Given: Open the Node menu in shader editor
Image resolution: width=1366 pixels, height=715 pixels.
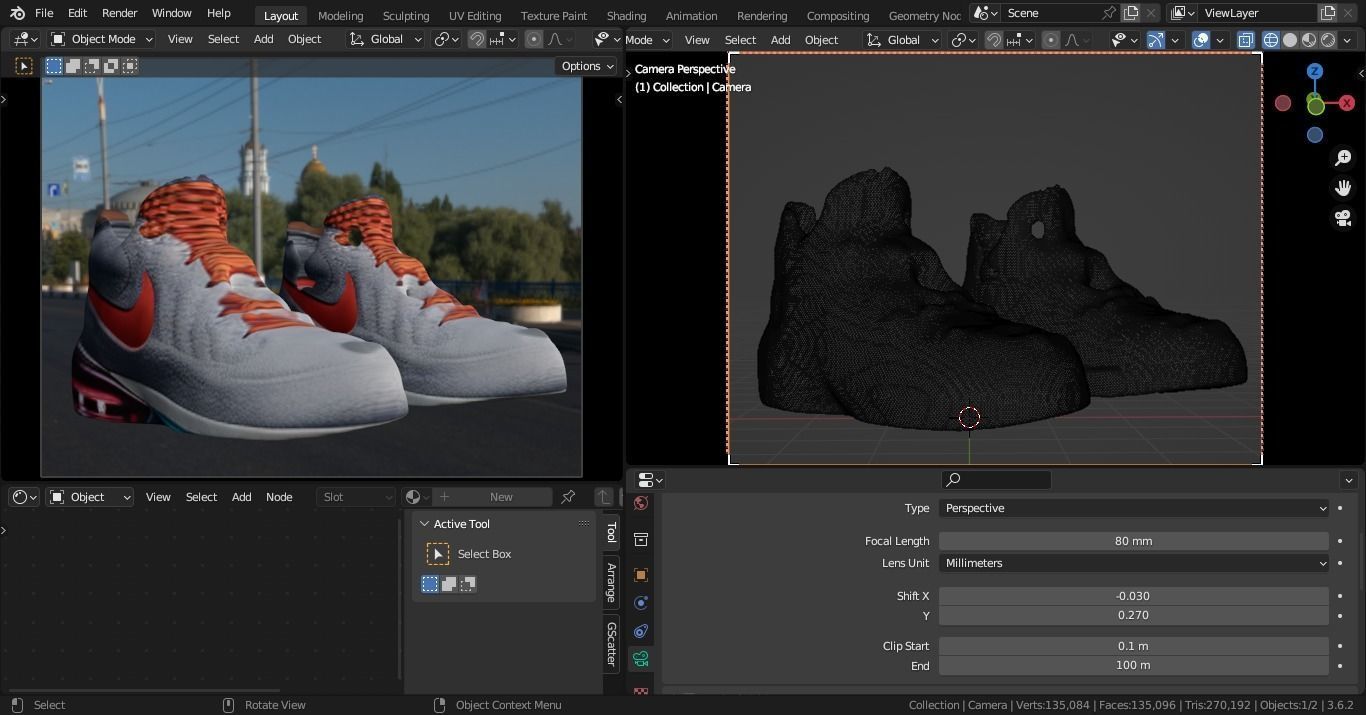Looking at the screenshot, I should (x=279, y=497).
